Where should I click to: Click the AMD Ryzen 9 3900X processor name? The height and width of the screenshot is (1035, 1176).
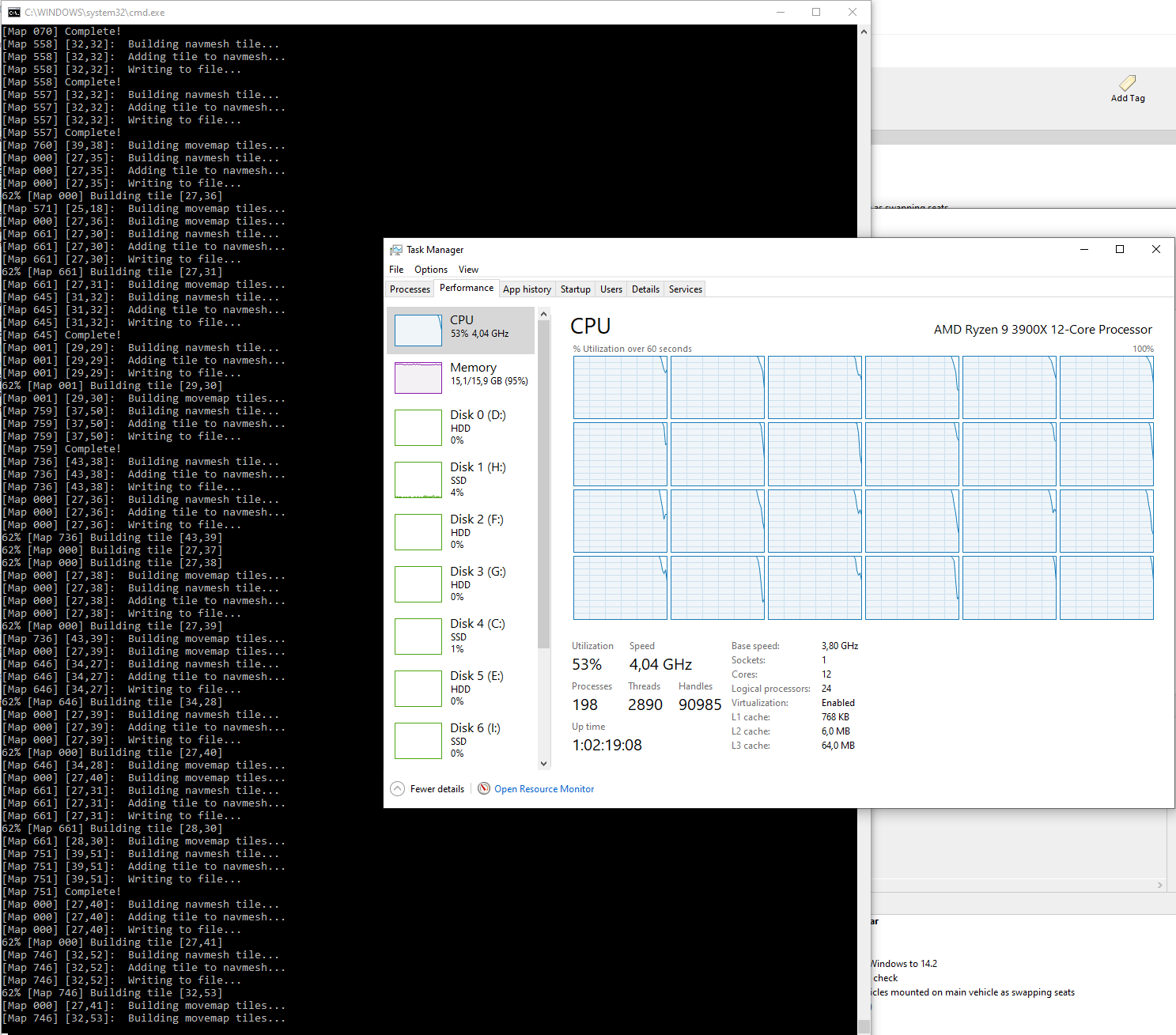[1042, 330]
